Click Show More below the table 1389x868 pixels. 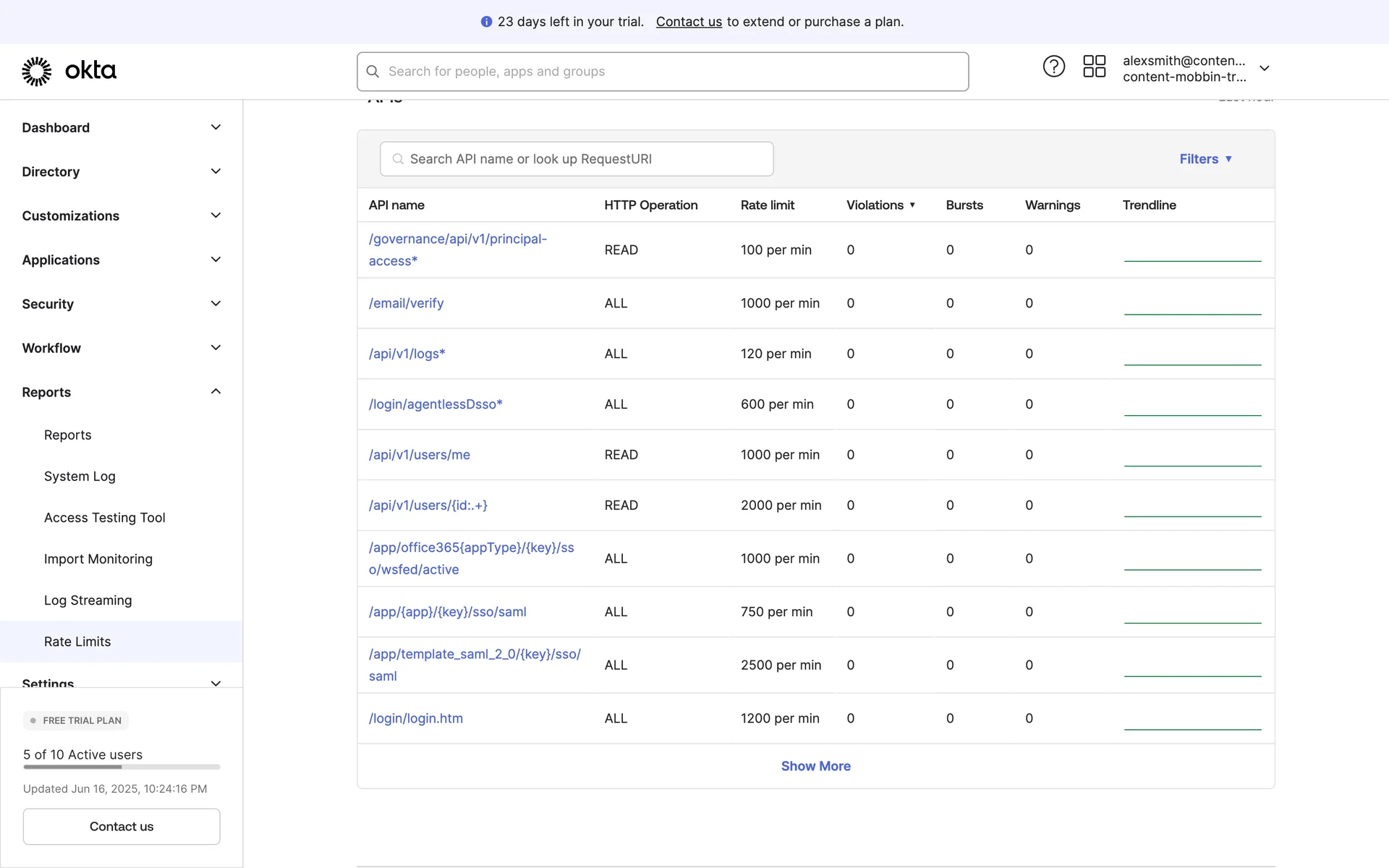coord(815,766)
